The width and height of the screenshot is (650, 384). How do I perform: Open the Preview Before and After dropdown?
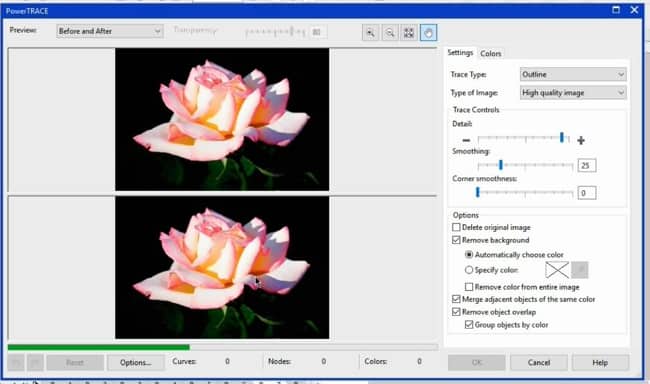(x=109, y=31)
